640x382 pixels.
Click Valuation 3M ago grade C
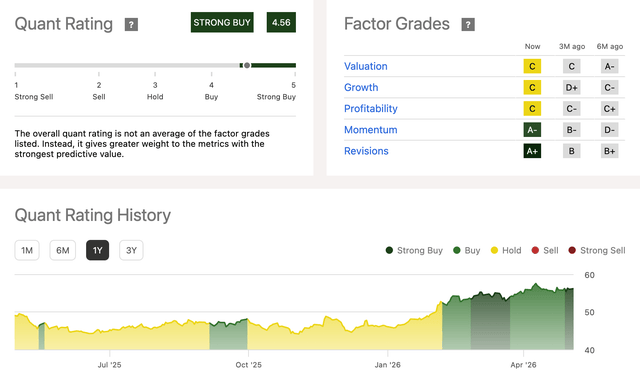(571, 66)
